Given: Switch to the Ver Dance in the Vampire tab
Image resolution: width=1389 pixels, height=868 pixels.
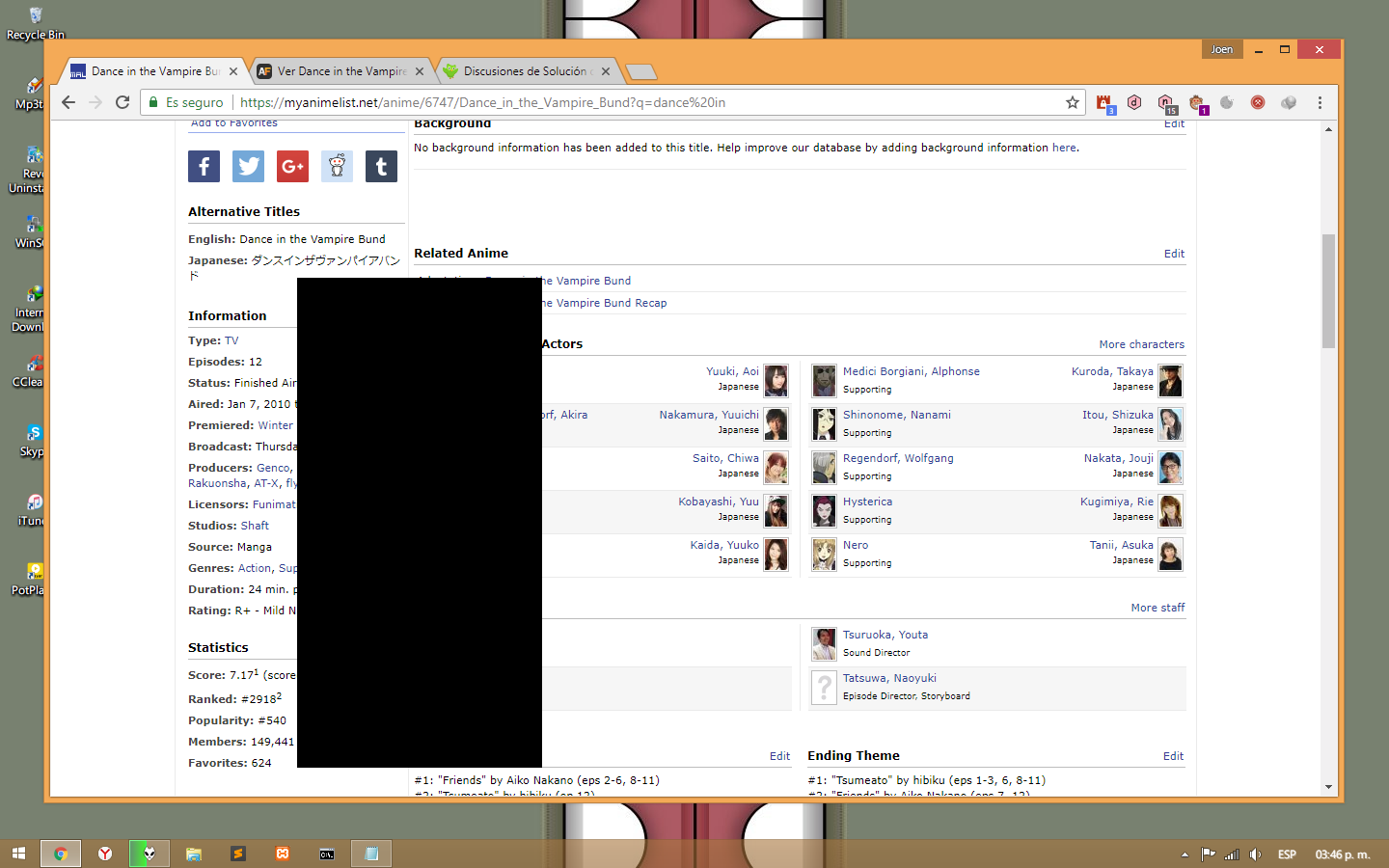Looking at the screenshot, I should click(x=341, y=71).
